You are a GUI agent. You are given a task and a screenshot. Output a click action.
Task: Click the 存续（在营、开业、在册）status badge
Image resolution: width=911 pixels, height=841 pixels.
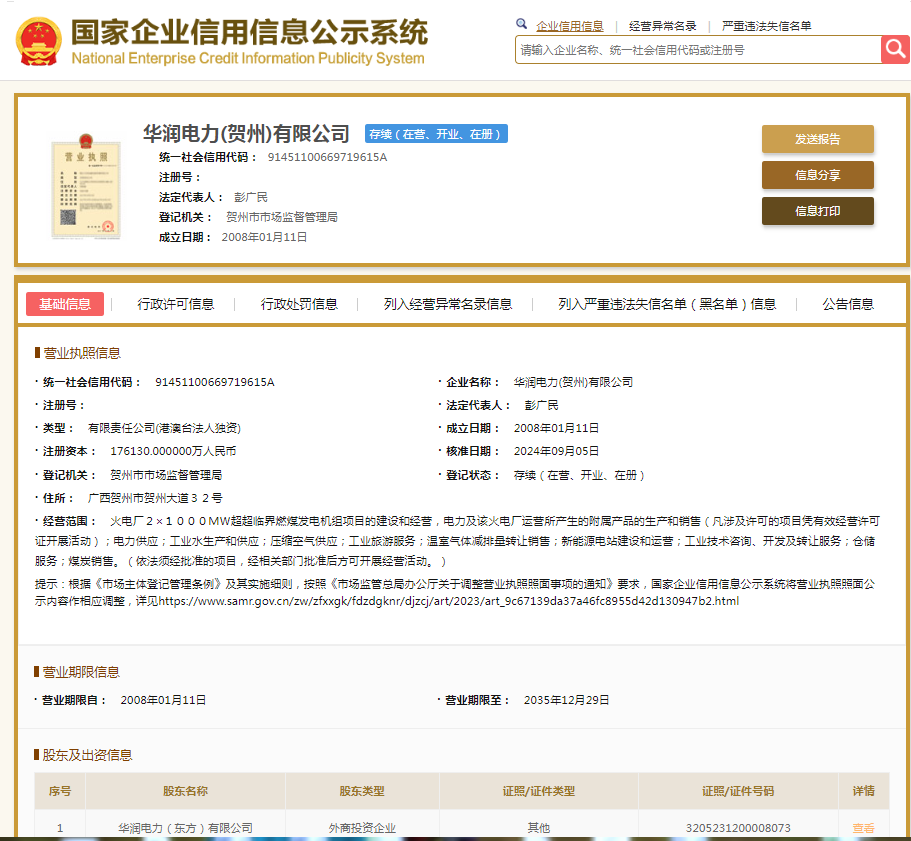tap(436, 134)
